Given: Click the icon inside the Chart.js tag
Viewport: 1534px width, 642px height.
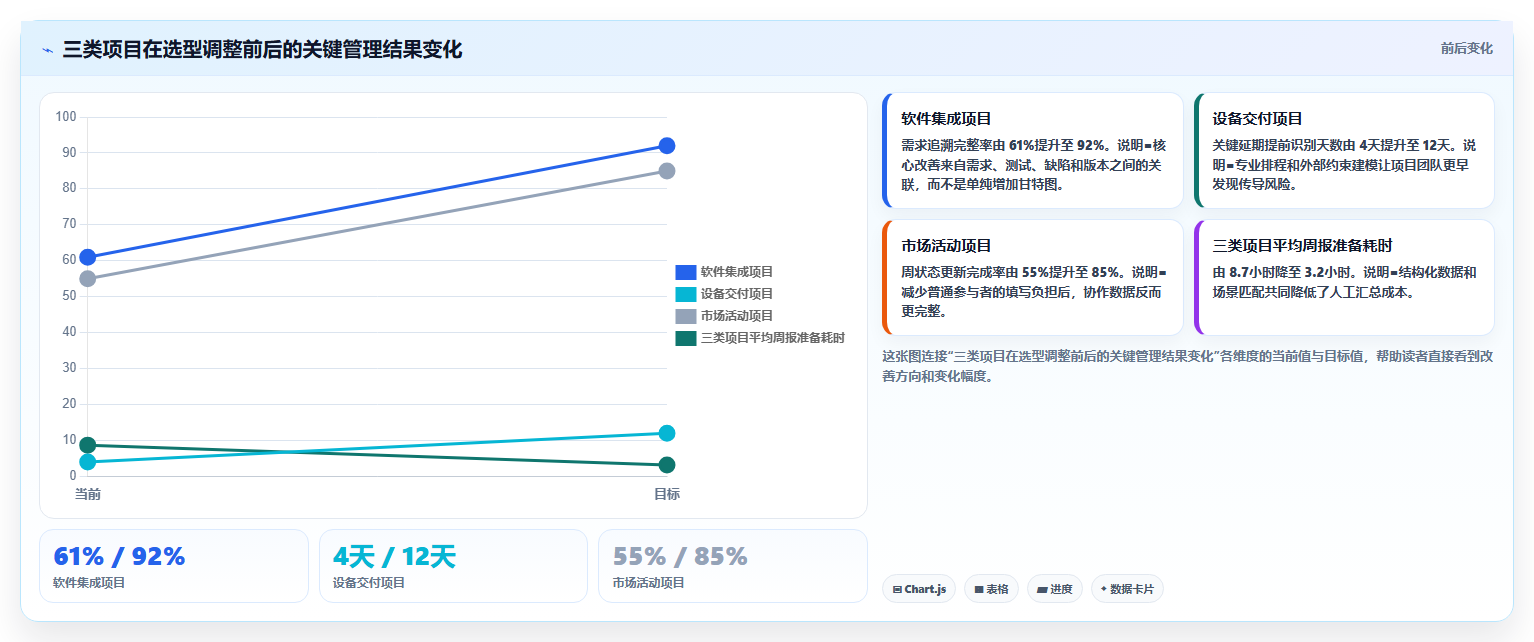Looking at the screenshot, I should tap(897, 590).
